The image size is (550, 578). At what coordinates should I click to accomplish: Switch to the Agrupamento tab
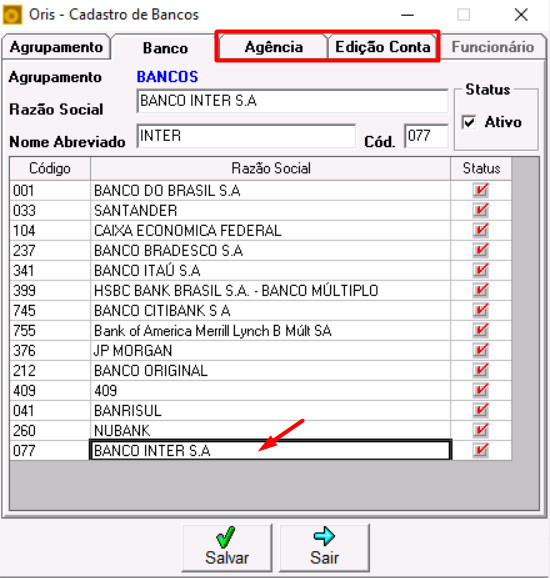click(x=56, y=47)
